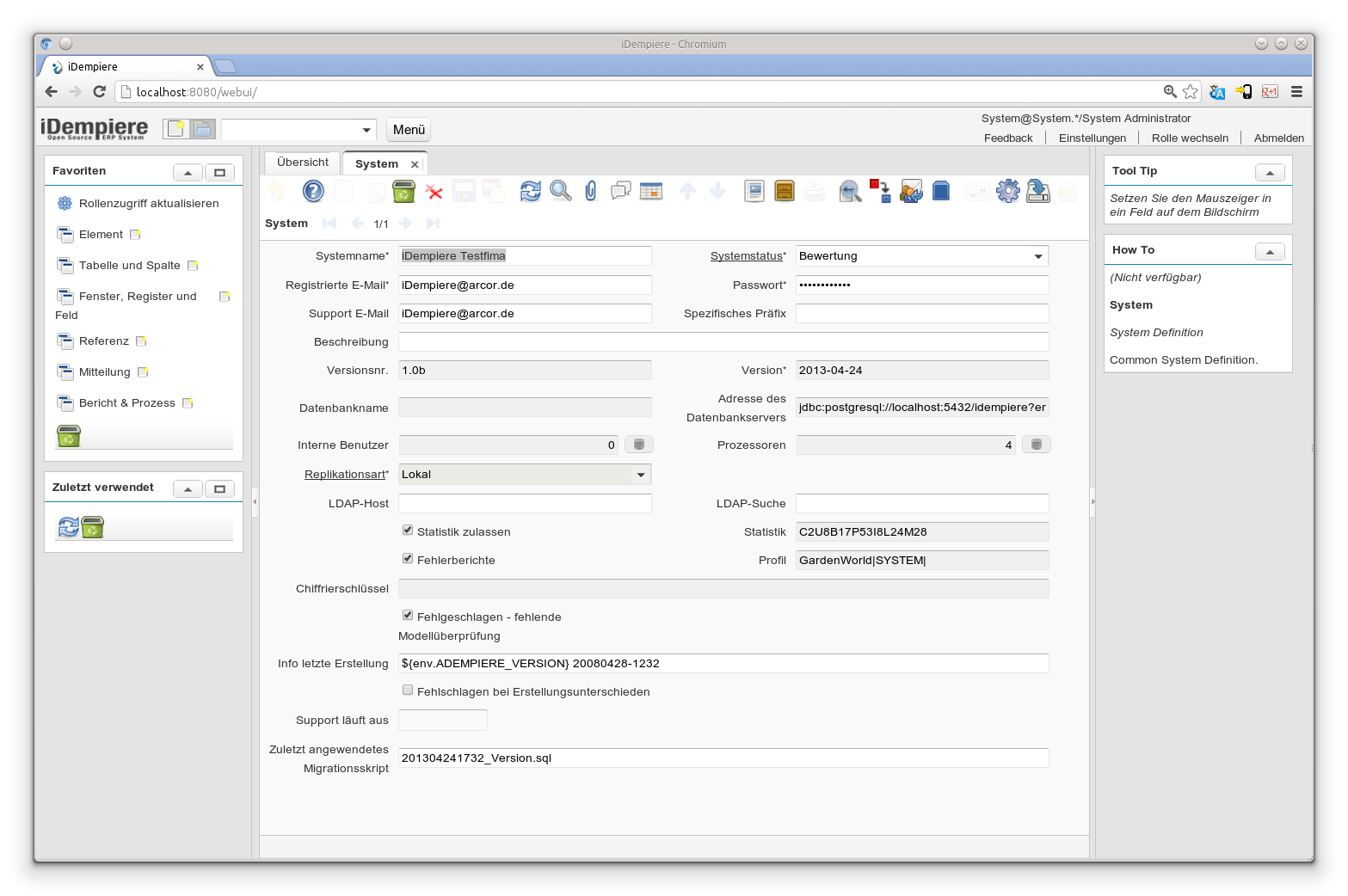Click the Support läuft aus field
The width and height of the screenshot is (1348, 896).
tap(443, 721)
